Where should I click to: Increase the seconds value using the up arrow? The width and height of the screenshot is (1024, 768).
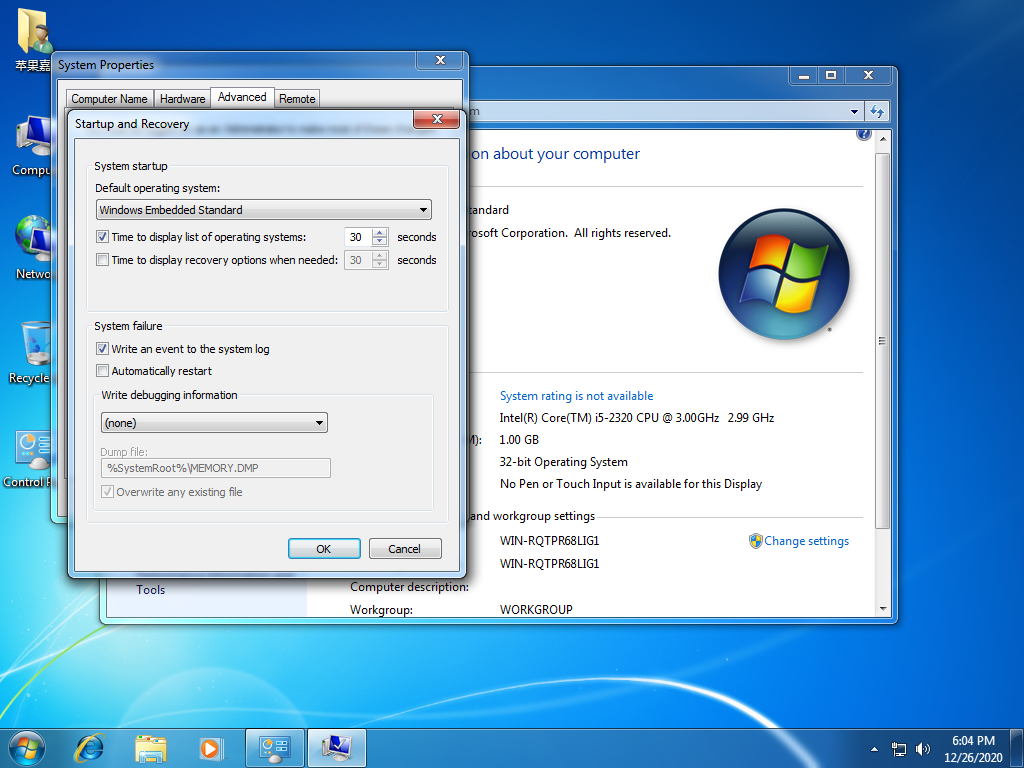coord(379,232)
